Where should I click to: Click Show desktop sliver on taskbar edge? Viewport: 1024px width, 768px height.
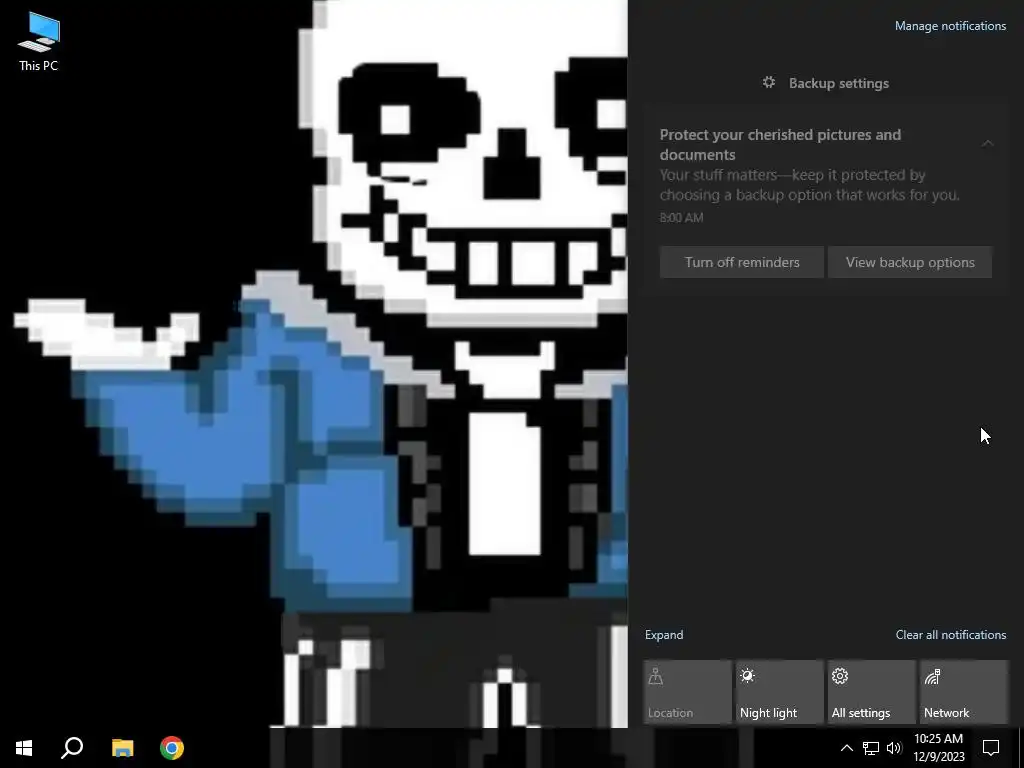(x=1021, y=748)
